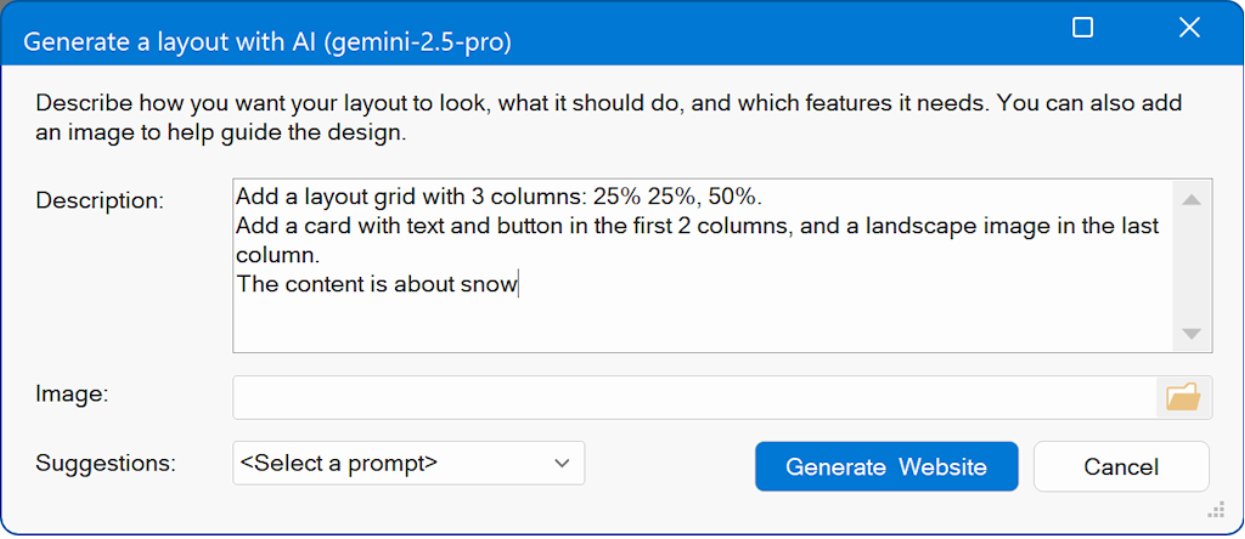Image resolution: width=1245 pixels, height=539 pixels.
Task: Close the Generate a layout with AI dialog
Action: [1189, 28]
